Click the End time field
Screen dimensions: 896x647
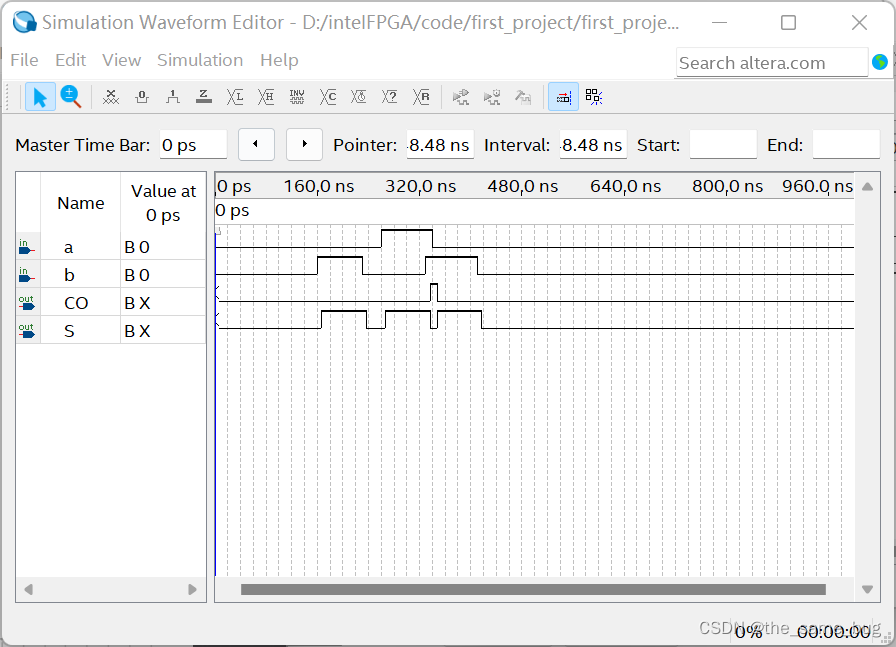click(x=846, y=145)
